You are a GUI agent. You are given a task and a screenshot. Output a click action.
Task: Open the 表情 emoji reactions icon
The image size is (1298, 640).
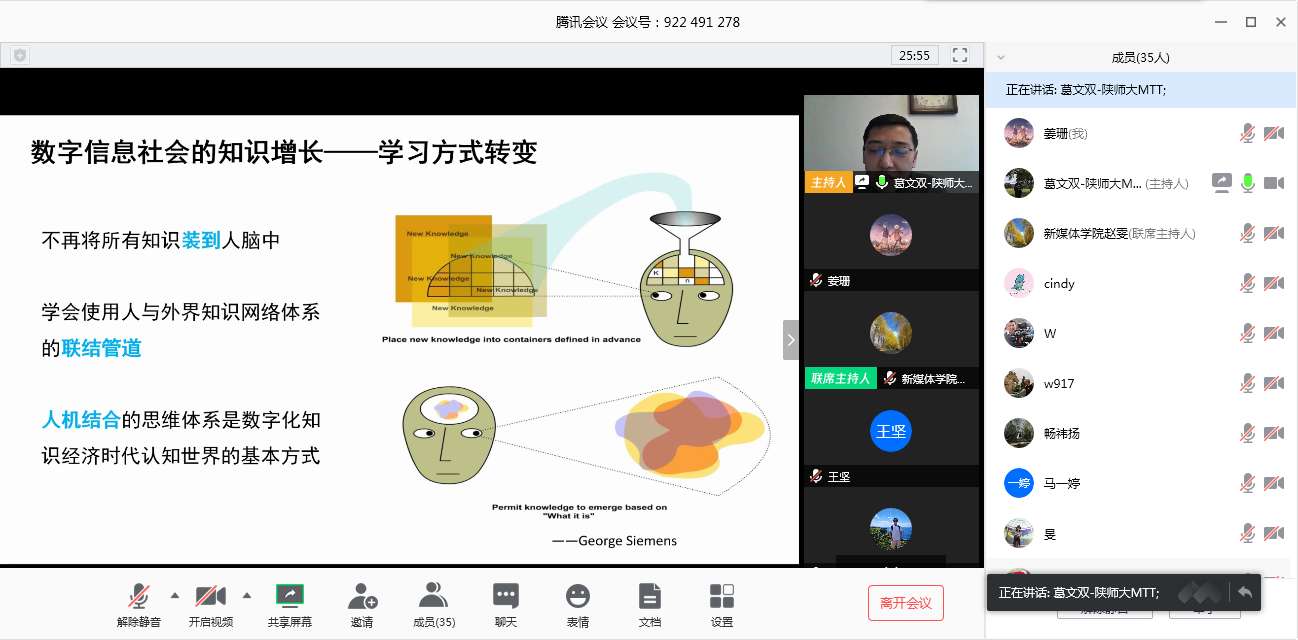coord(578,597)
